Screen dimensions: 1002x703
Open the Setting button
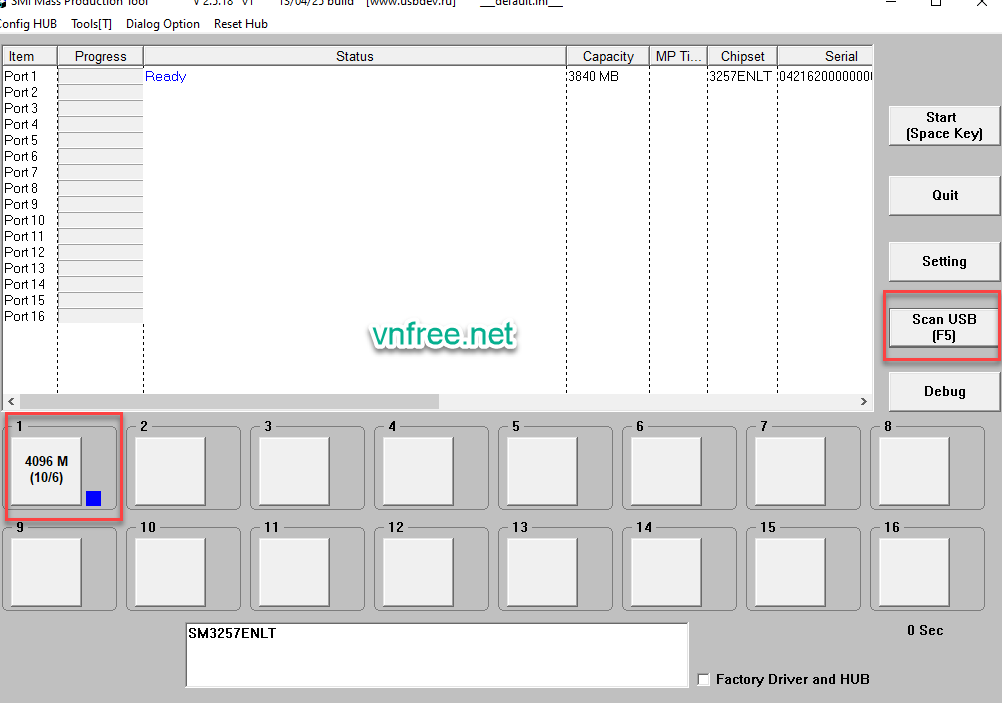click(x=943, y=261)
